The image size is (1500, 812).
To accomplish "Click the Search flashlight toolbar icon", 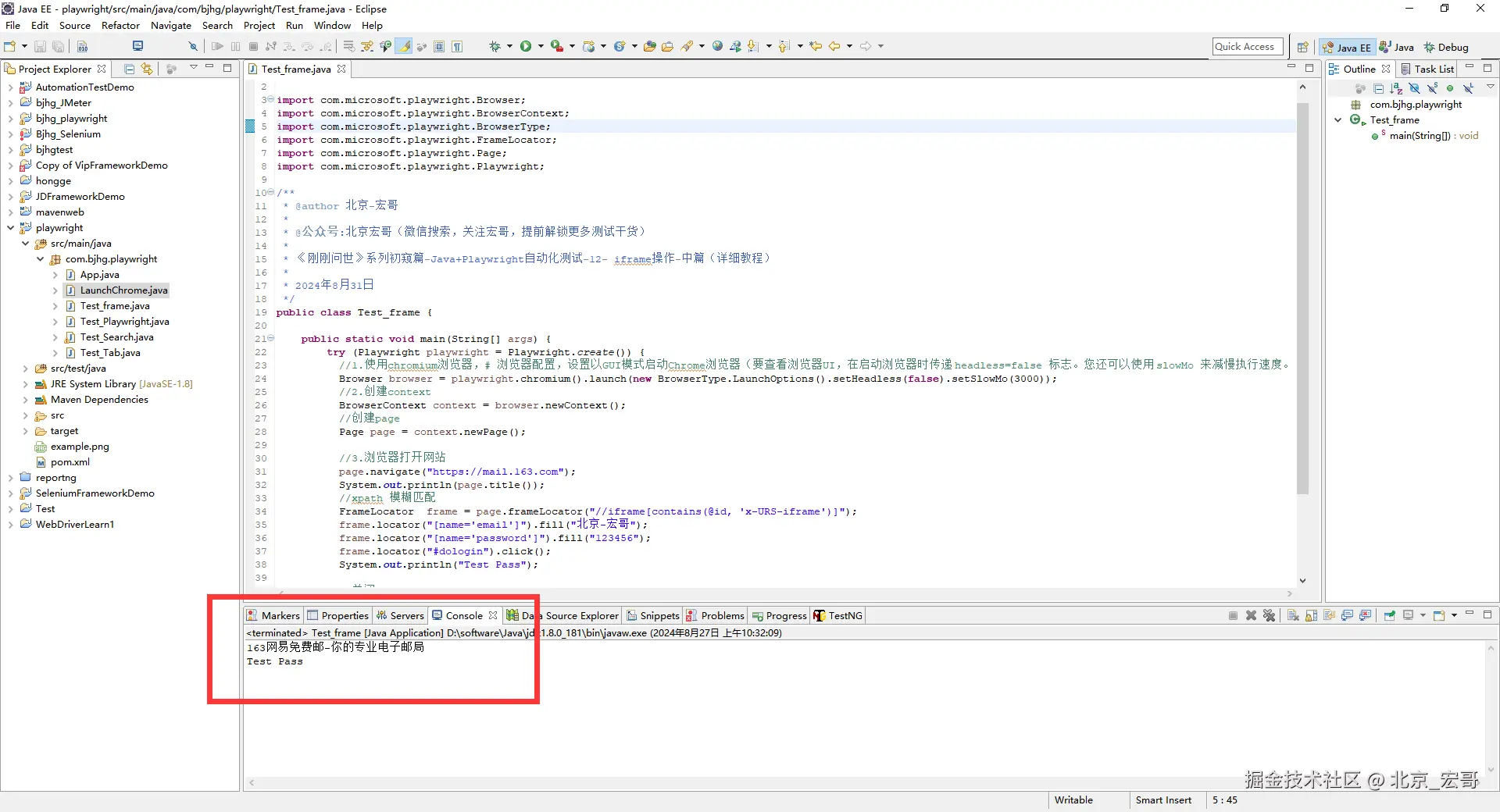I will [687, 46].
